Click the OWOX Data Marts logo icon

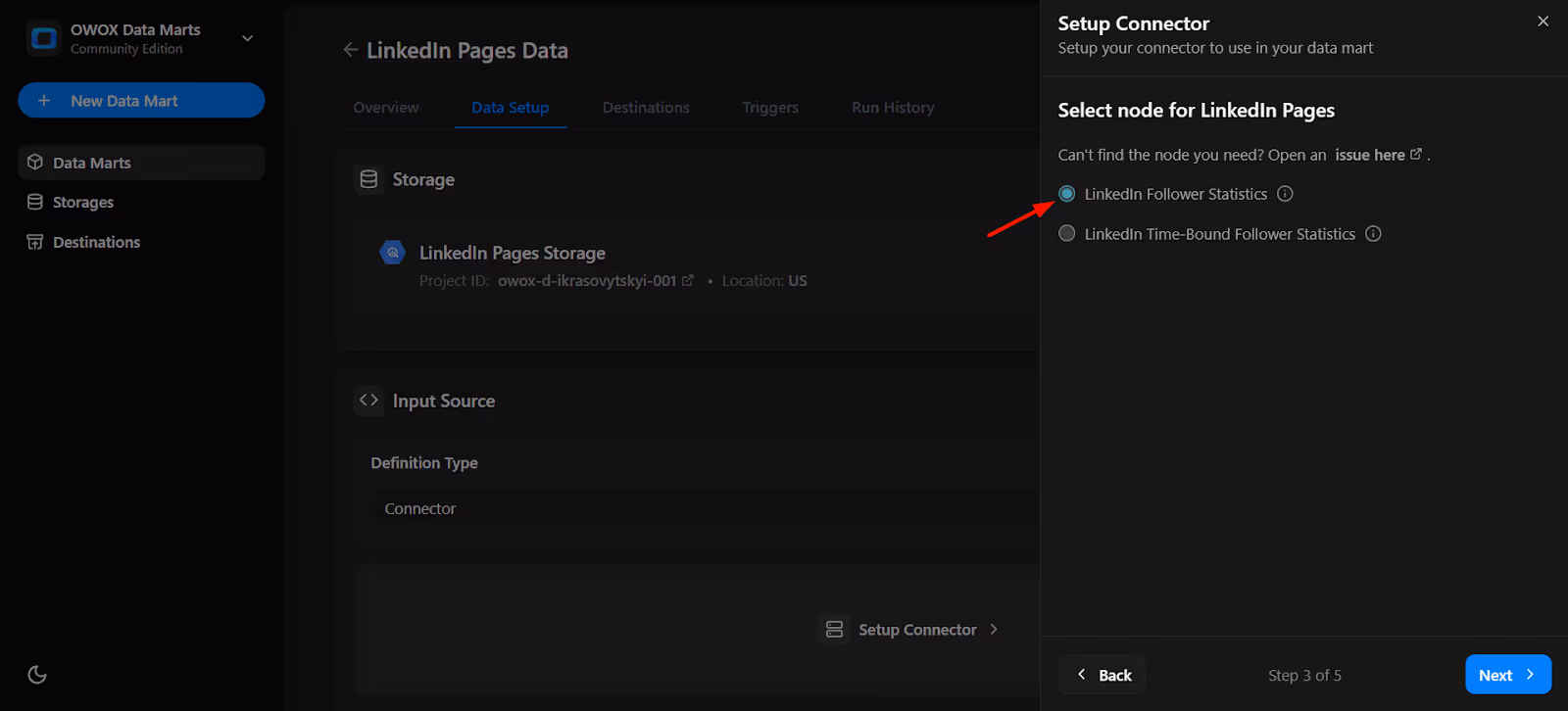click(x=44, y=38)
